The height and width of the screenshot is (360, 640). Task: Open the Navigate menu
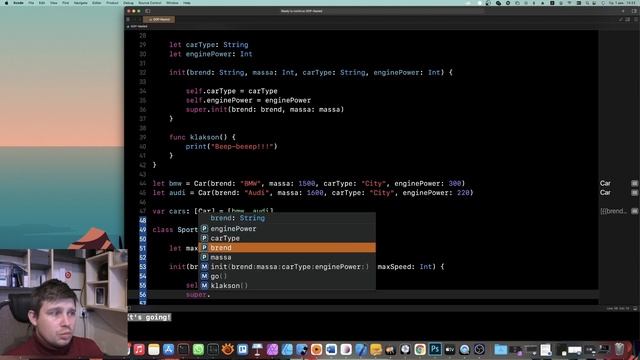[80, 3]
